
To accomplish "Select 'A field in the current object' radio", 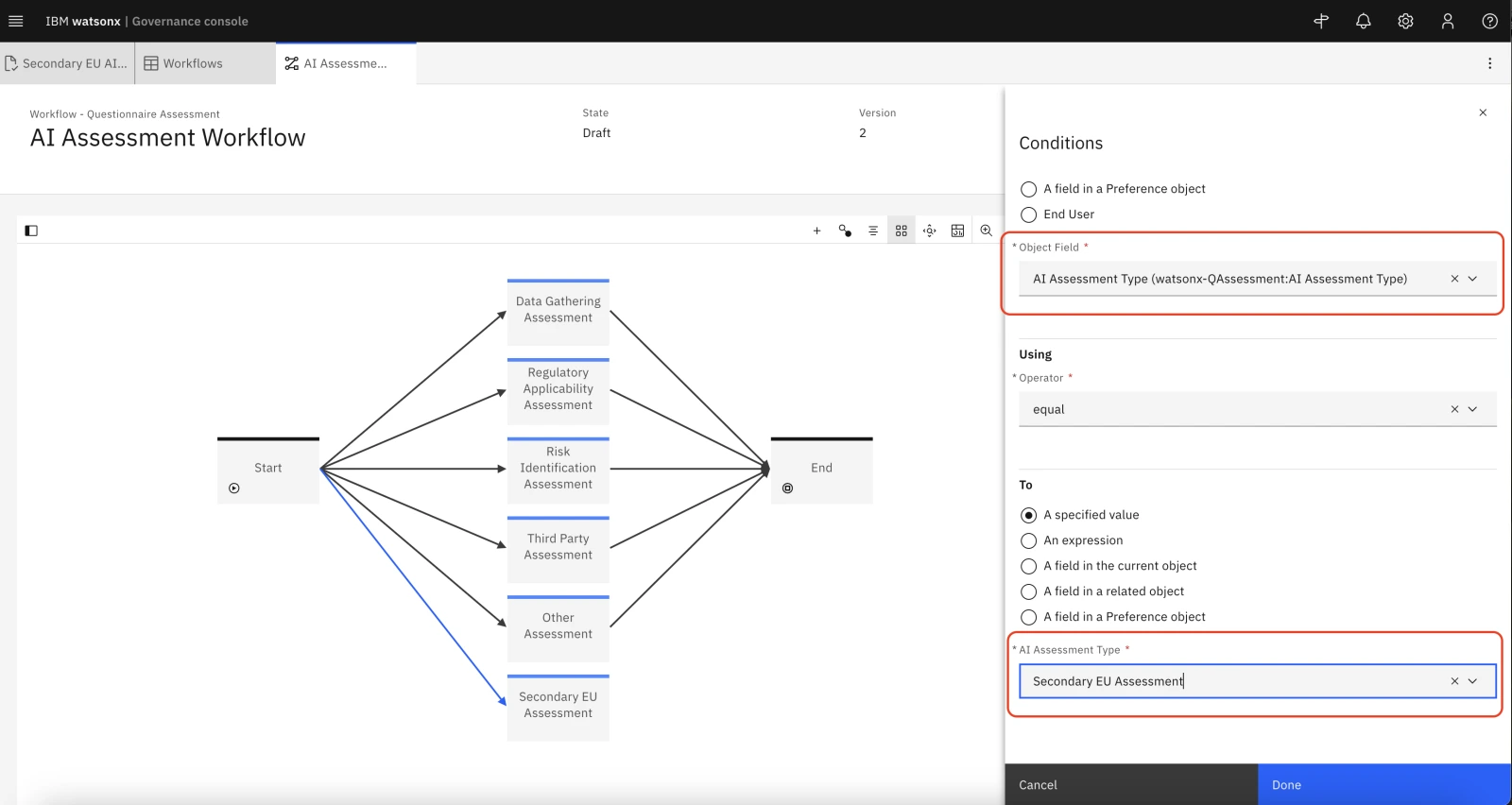I will 1029,566.
